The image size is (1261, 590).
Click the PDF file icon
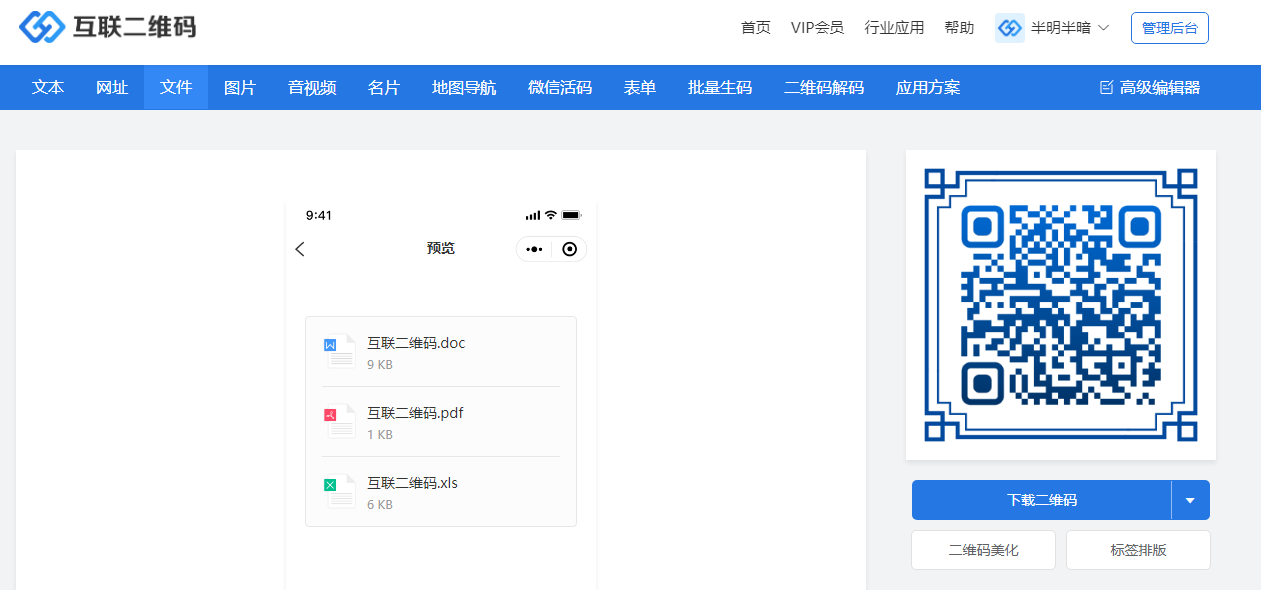(339, 422)
